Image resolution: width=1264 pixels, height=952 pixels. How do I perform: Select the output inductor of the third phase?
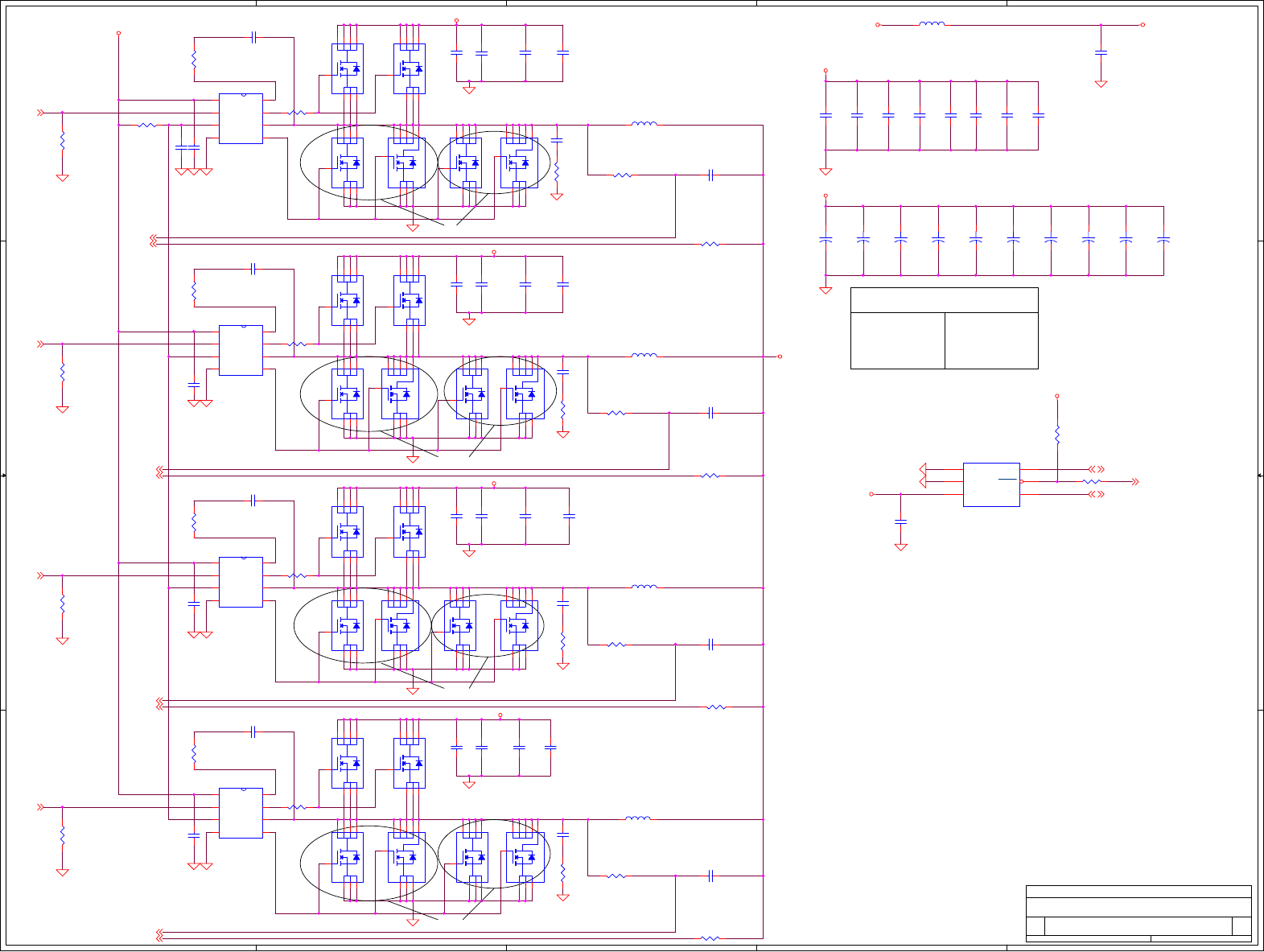(x=644, y=587)
